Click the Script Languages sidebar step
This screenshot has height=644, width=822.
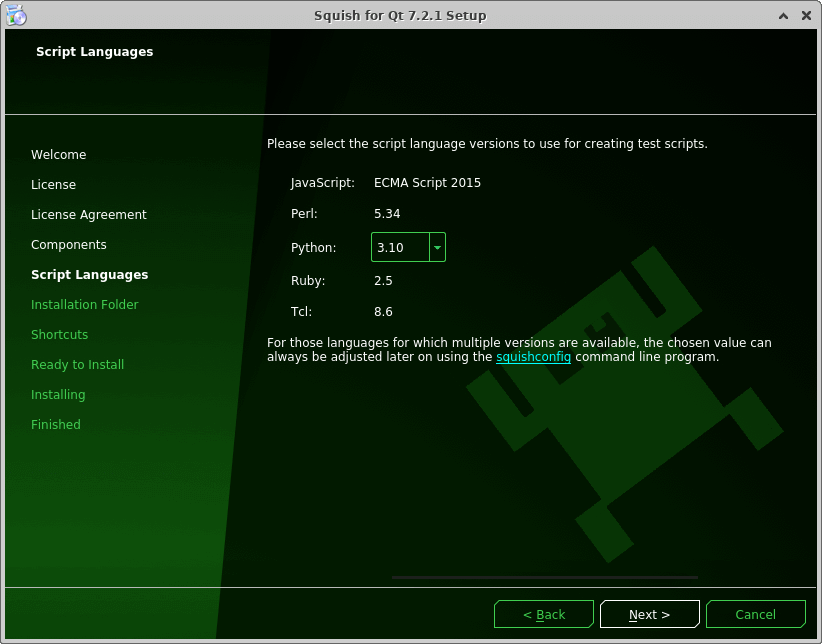[89, 275]
